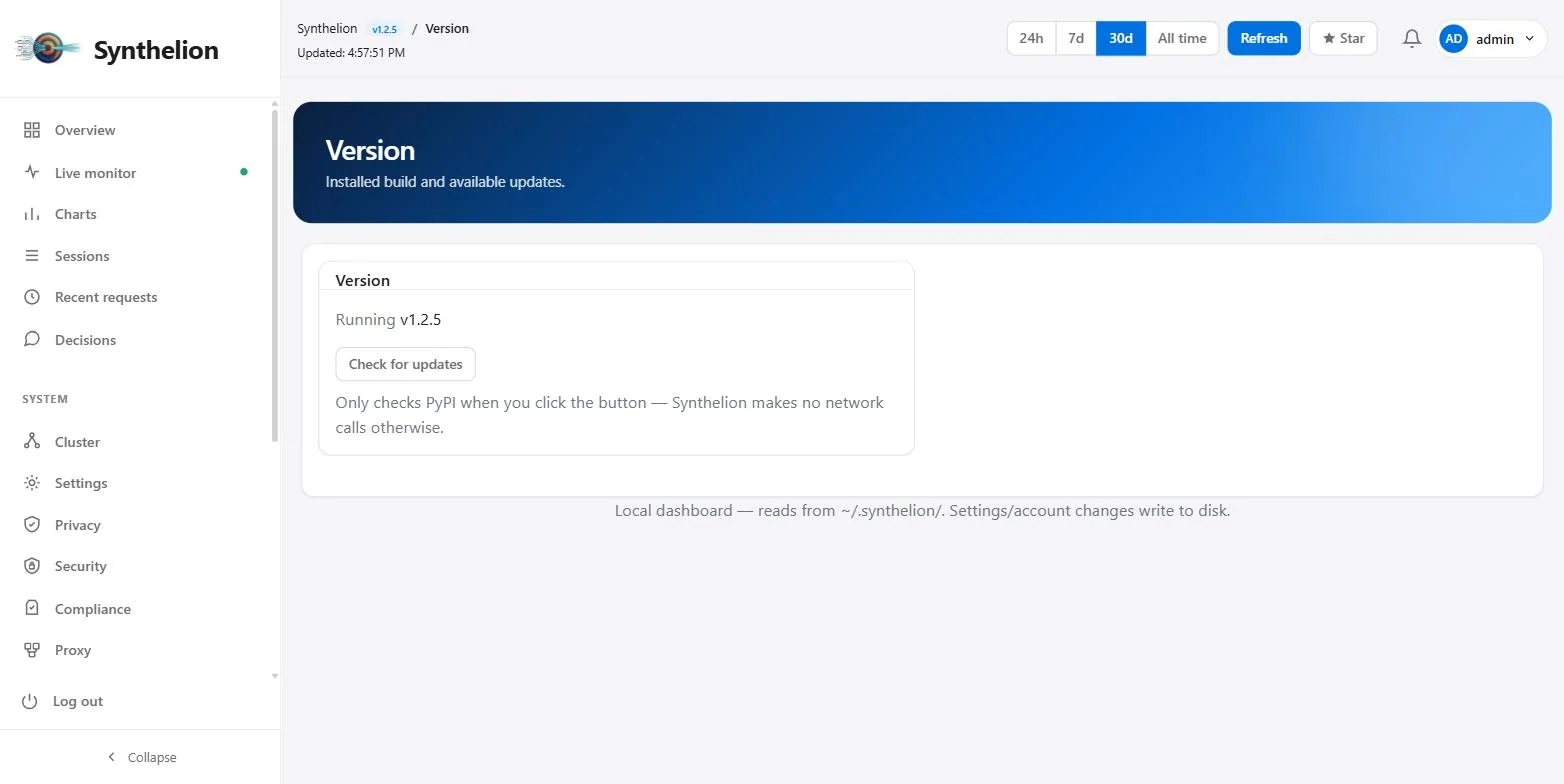Screen dimensions: 1564x784
Task: Switch to All time range
Action: pos(1182,38)
